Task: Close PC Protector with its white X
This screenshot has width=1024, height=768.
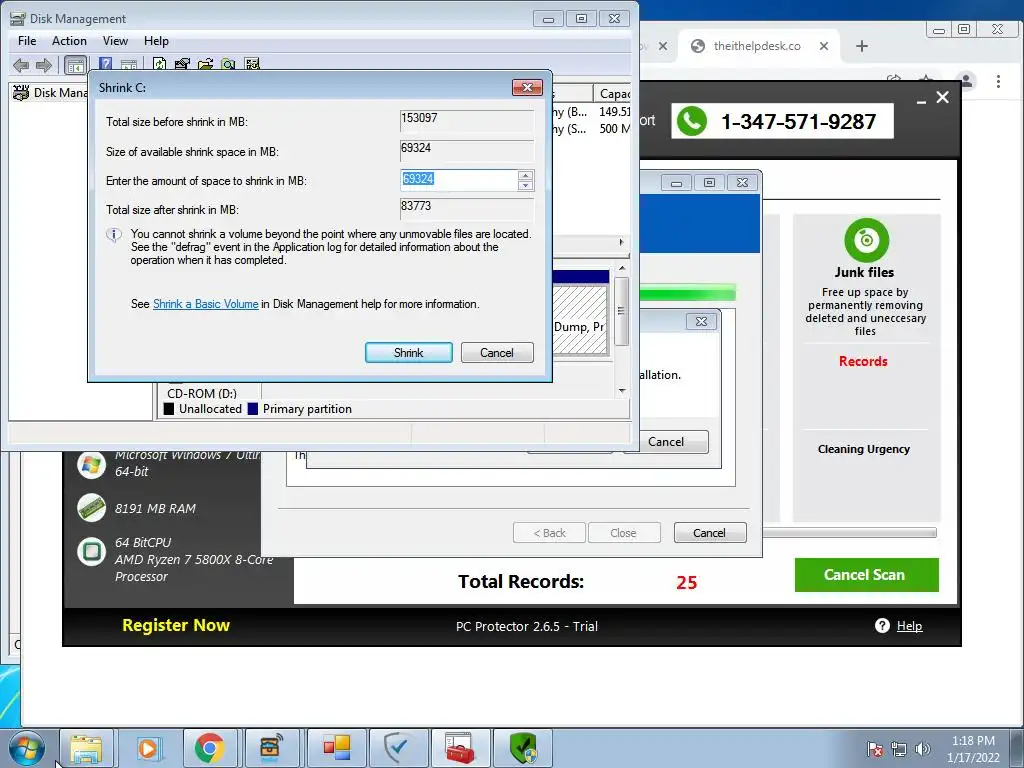Action: (x=942, y=97)
